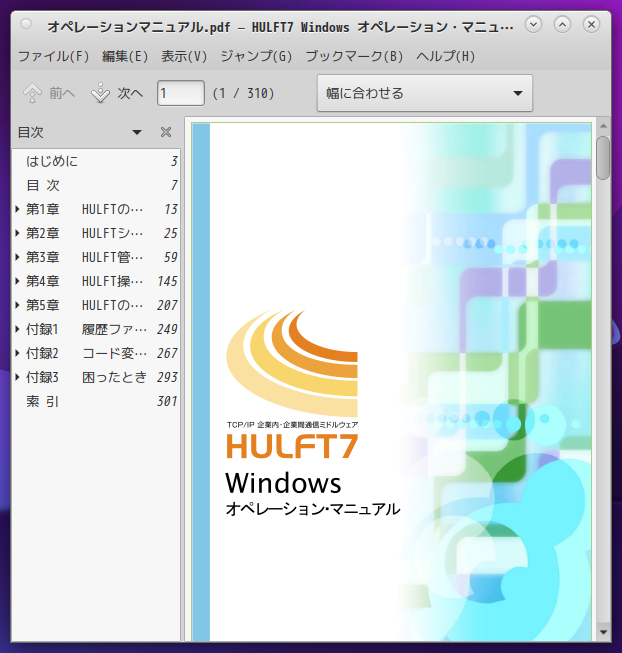
Task: Expand the 第4章 tree entry
Action: (x=17, y=281)
